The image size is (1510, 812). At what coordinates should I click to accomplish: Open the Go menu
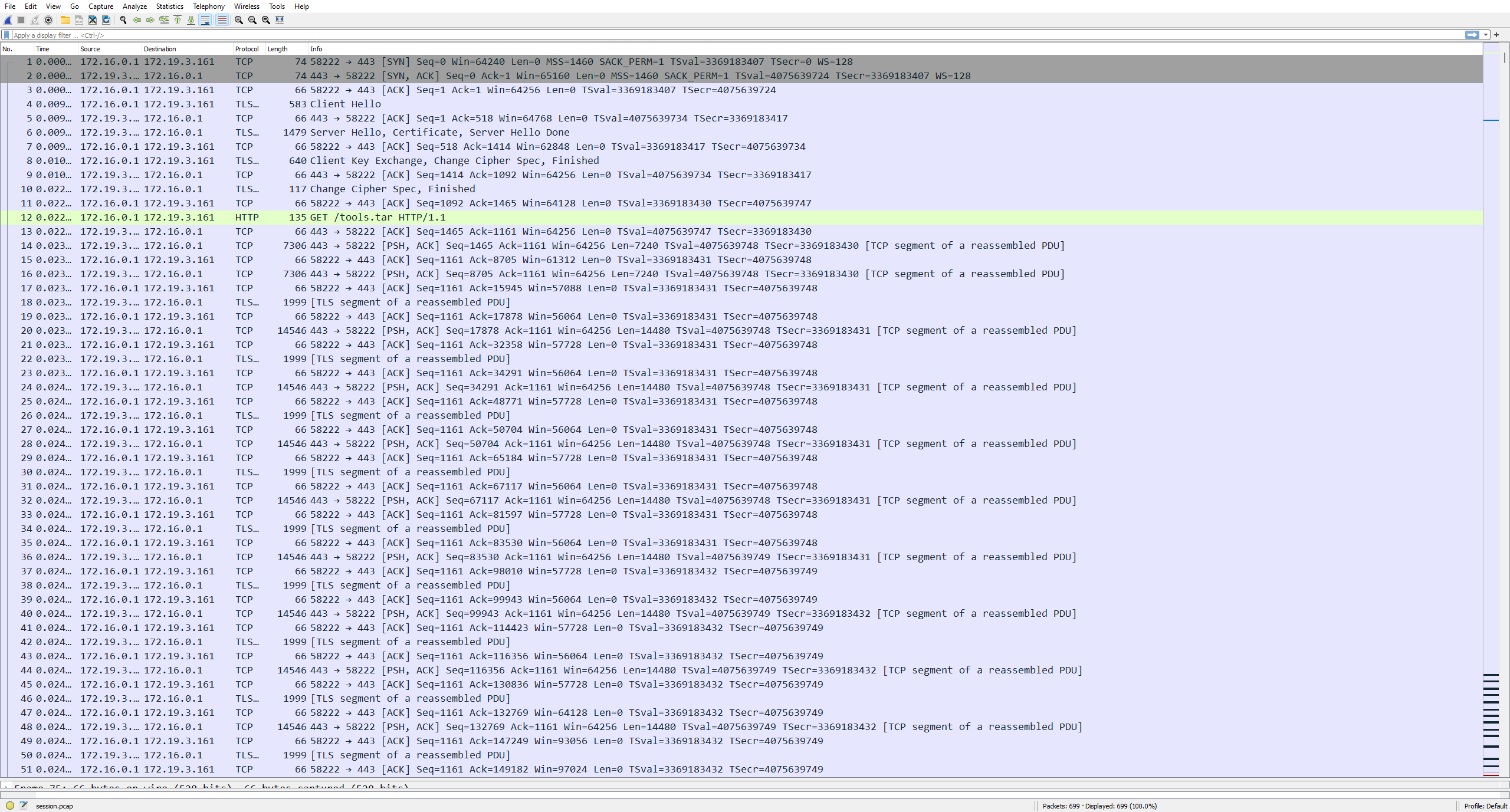coord(74,6)
